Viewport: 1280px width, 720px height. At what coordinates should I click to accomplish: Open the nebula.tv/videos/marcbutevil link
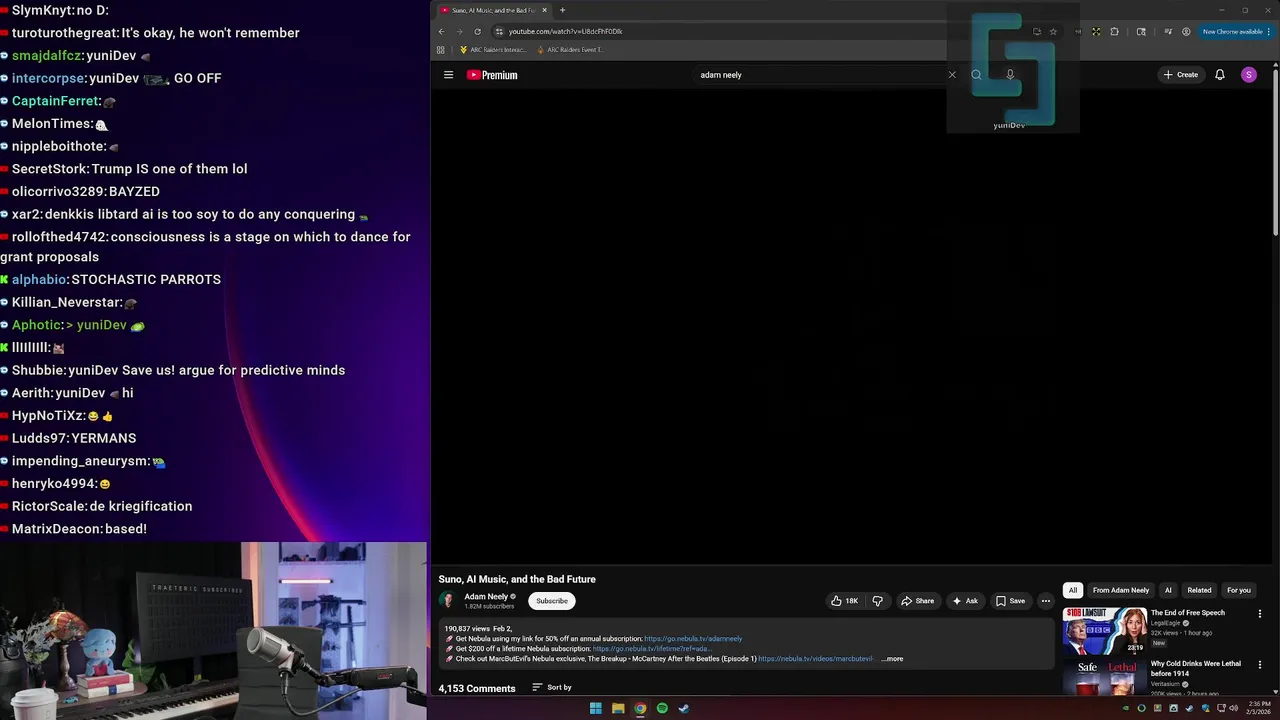click(816, 659)
